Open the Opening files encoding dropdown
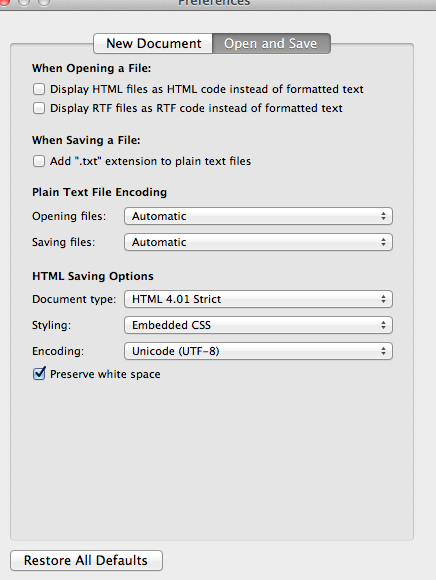 pyautogui.click(x=258, y=216)
